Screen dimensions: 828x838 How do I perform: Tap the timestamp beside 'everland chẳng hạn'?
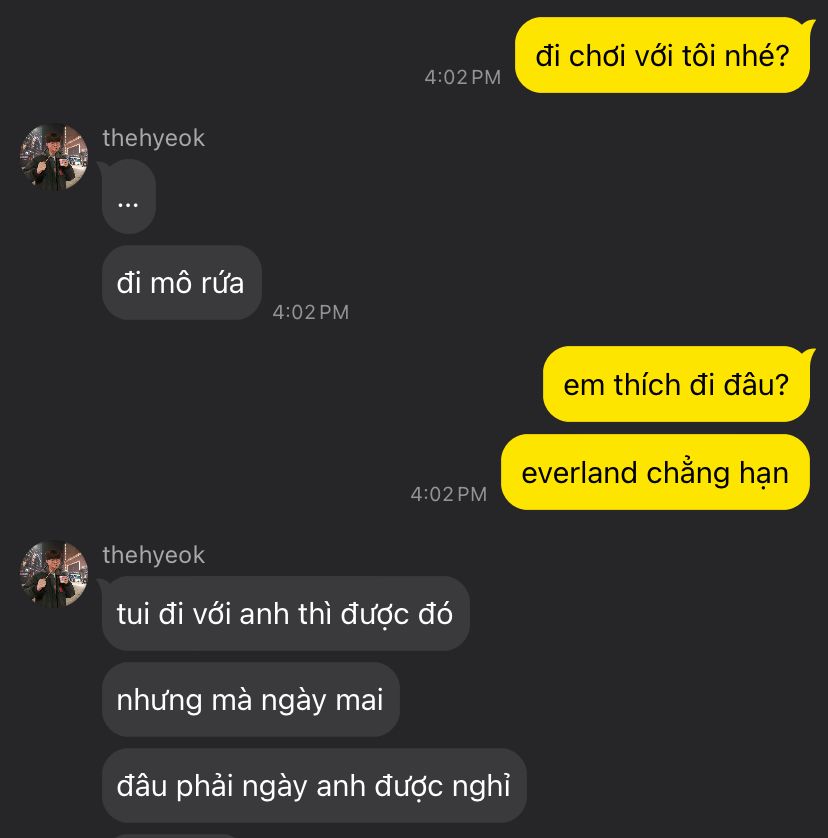(448, 494)
